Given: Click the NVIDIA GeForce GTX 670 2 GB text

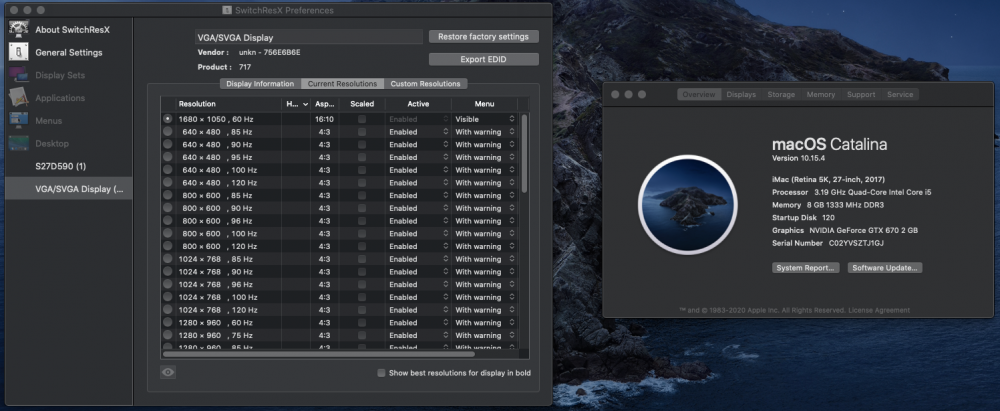Looking at the screenshot, I should coord(864,230).
